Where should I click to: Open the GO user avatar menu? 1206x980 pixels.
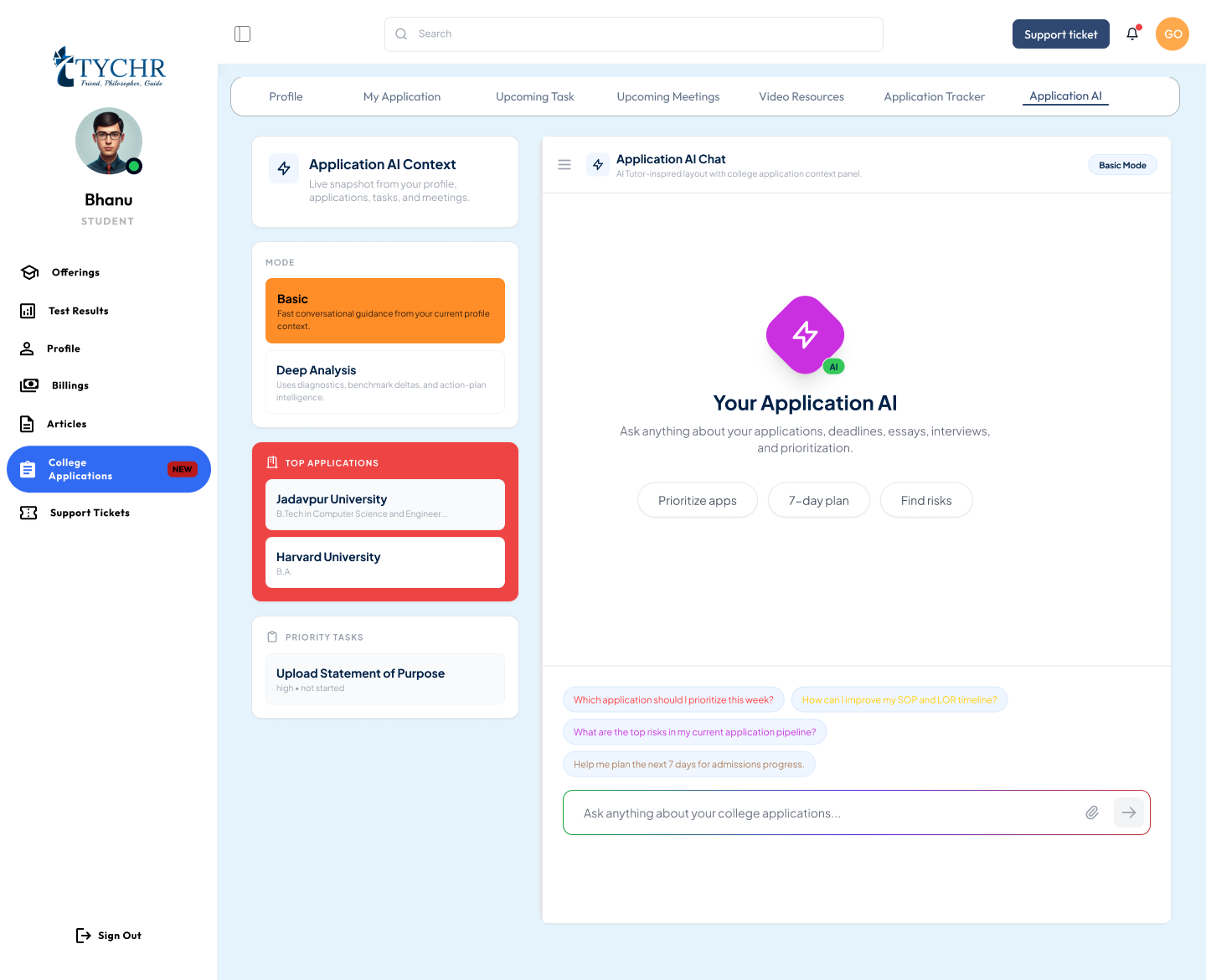pos(1172,34)
